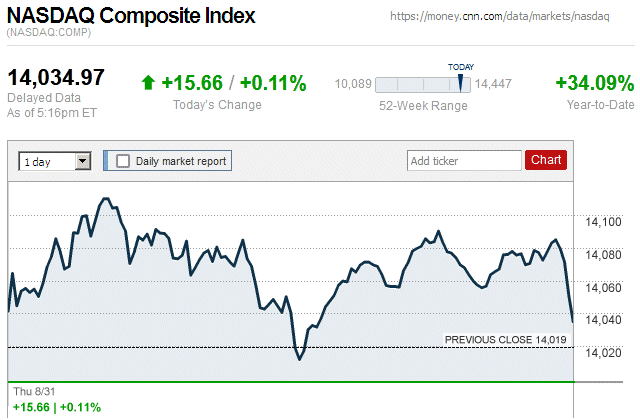This screenshot has height=420, width=640.
Task: Click the +34.09% Year-to-Date figure
Action: [594, 83]
